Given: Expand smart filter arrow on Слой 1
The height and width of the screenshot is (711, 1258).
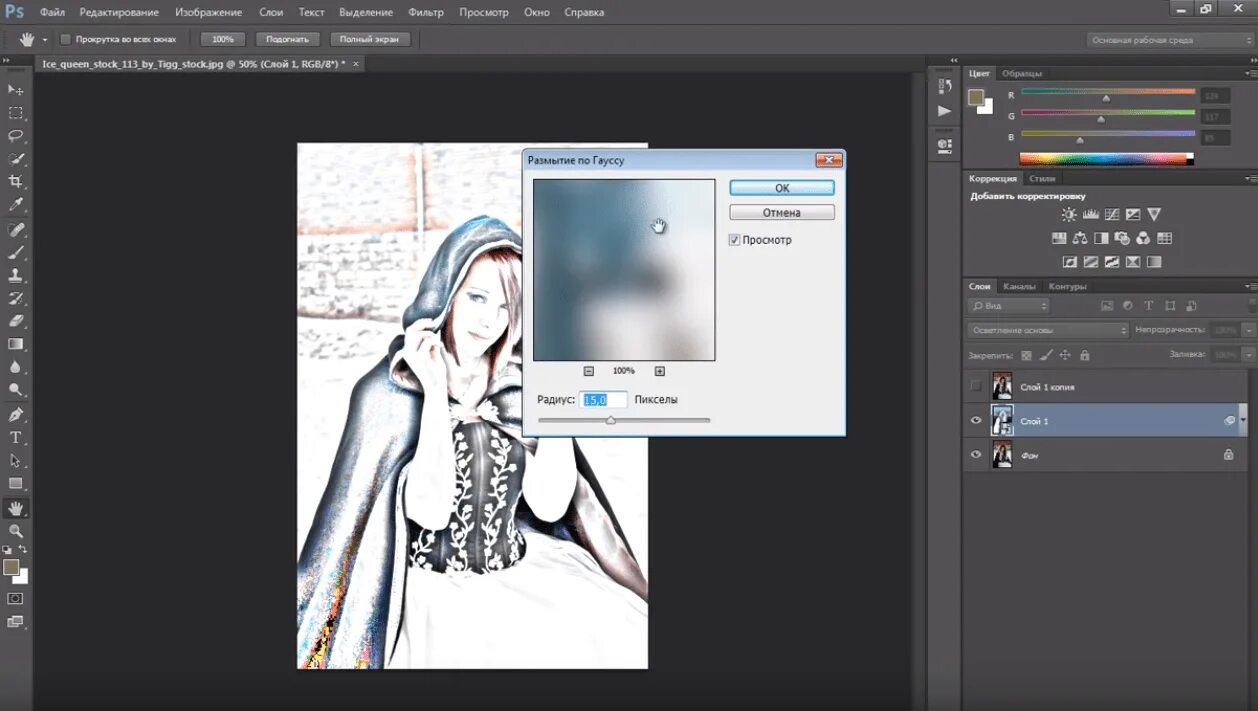Looking at the screenshot, I should coord(1243,421).
